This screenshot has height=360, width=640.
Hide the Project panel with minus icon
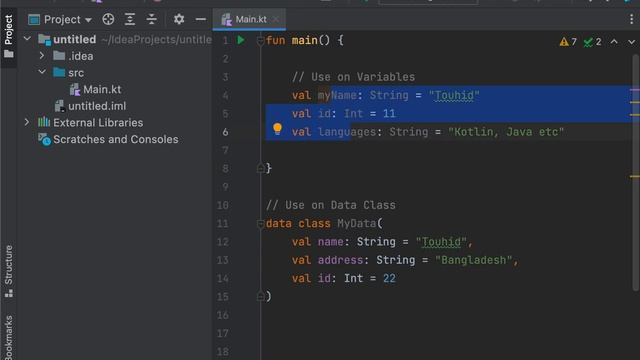pos(200,19)
